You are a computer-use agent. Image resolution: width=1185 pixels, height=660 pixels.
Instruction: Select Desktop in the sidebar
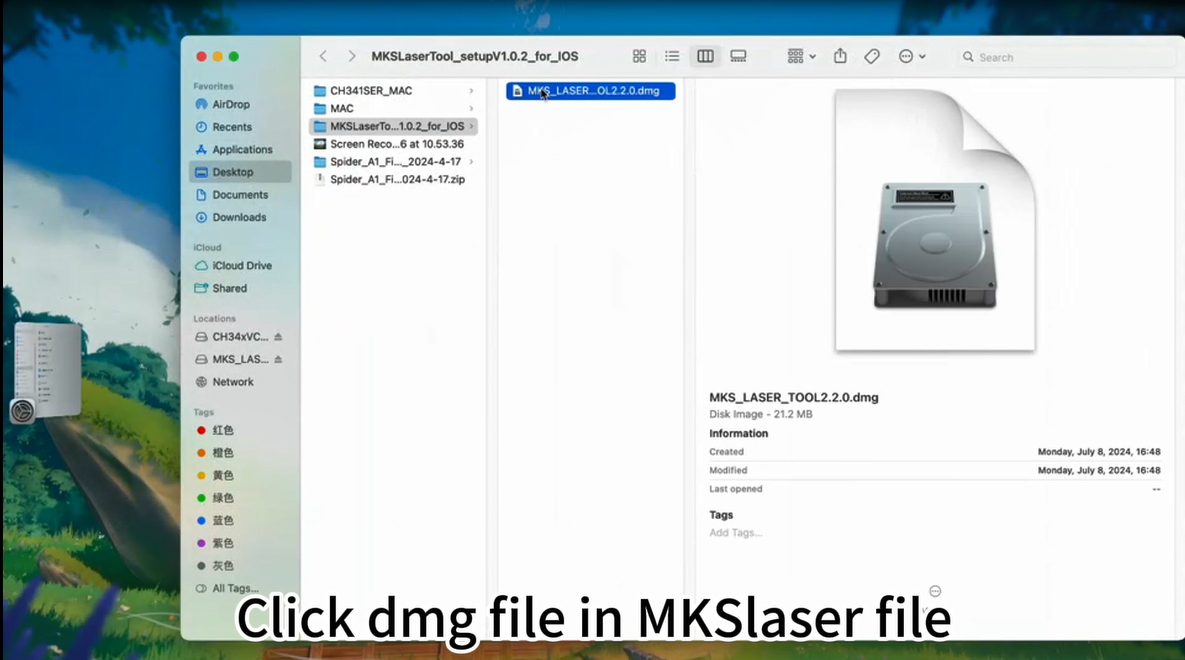point(240,172)
